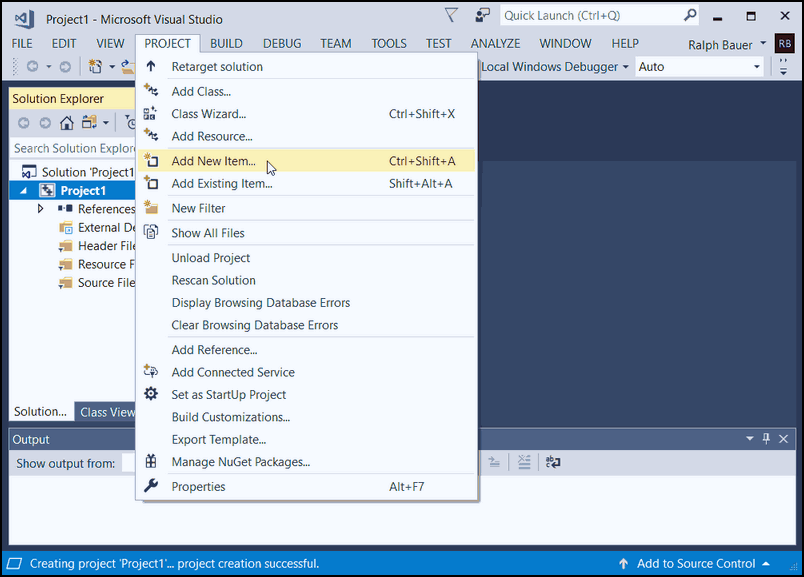Screen dimensions: 804x577
Task: Click the Show All Files icon
Action: (151, 232)
